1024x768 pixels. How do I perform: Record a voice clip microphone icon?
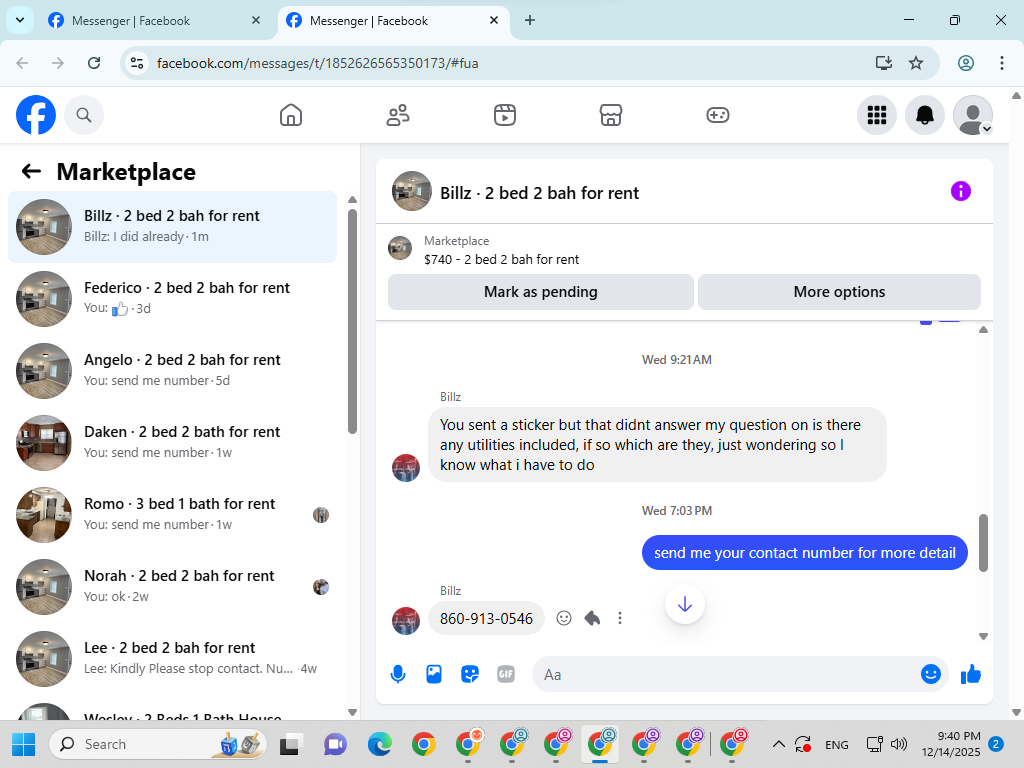[398, 674]
